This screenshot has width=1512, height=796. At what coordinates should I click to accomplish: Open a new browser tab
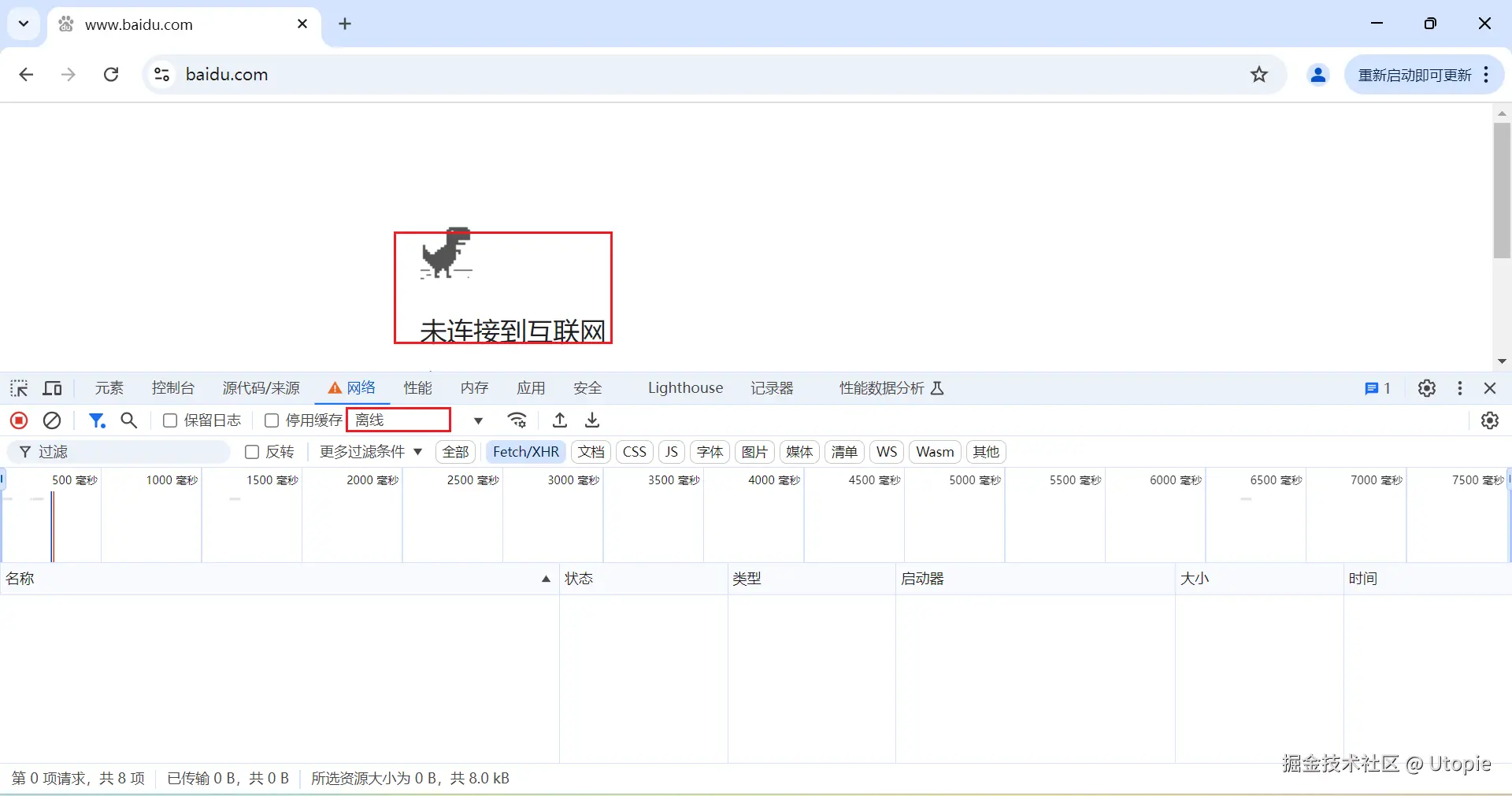point(345,24)
